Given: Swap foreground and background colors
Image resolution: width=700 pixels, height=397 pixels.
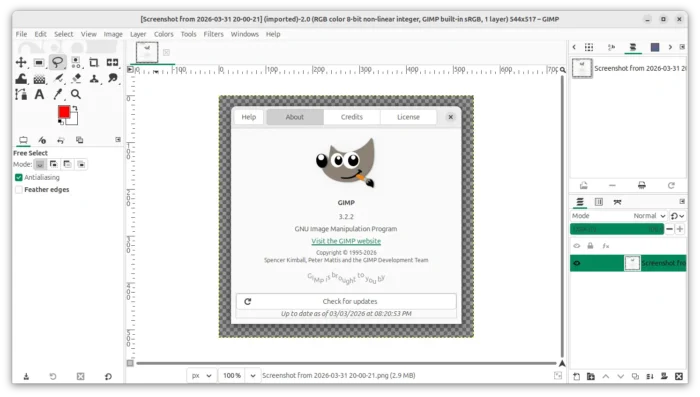Looking at the screenshot, I should coord(75,108).
